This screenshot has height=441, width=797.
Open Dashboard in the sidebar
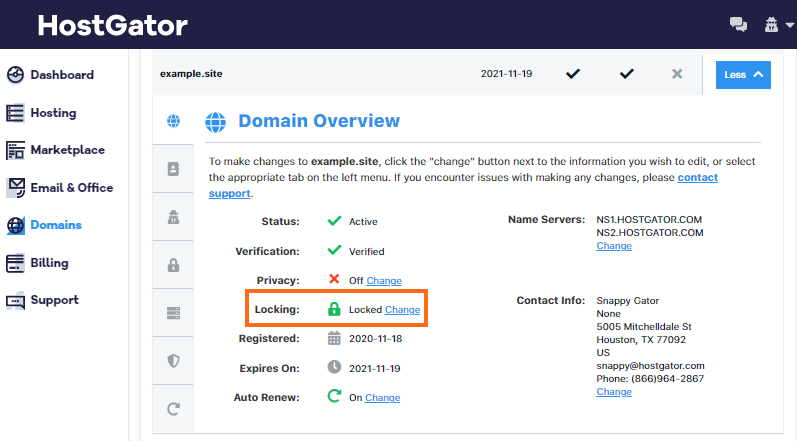(x=62, y=75)
